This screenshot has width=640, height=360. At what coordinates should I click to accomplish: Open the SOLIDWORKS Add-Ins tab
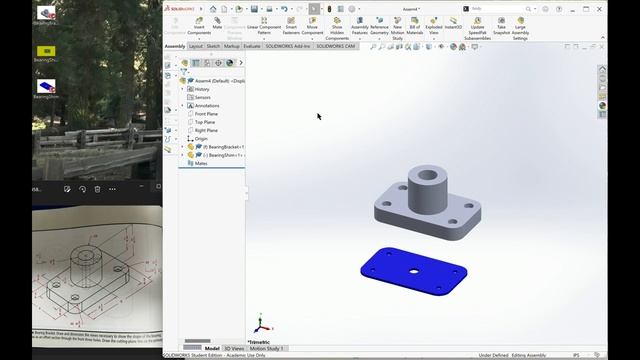point(288,47)
